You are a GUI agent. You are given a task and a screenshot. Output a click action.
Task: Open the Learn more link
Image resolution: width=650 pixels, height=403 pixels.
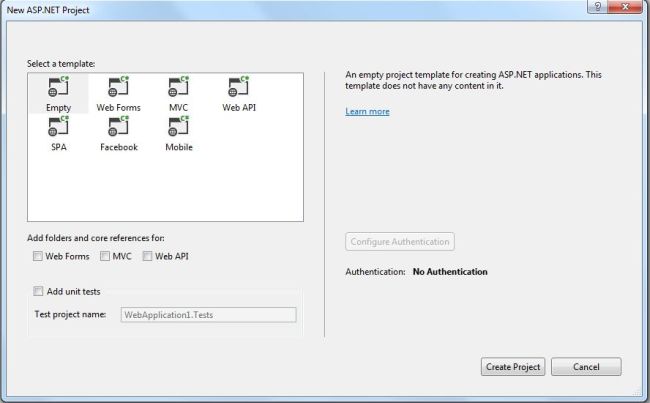pyautogui.click(x=367, y=111)
